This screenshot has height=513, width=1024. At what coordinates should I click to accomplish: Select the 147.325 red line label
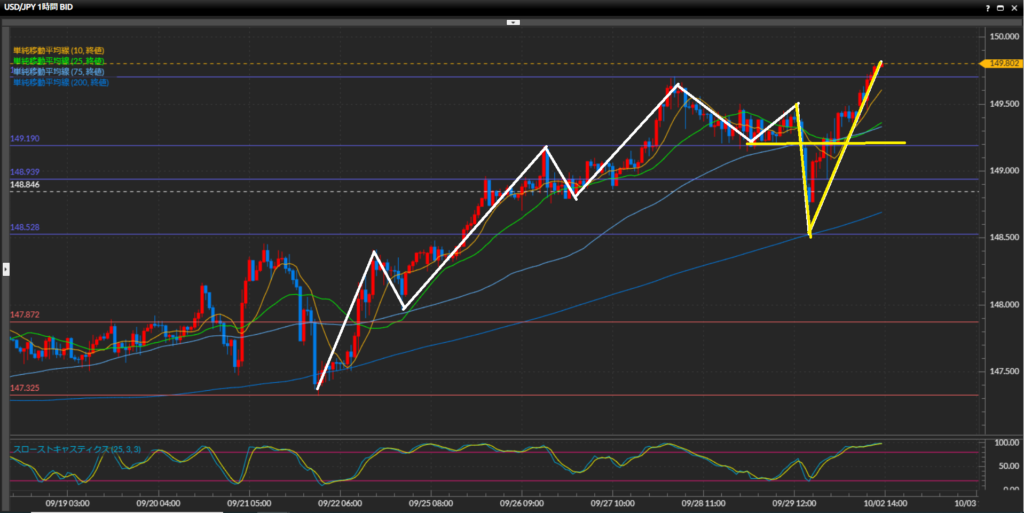24,388
